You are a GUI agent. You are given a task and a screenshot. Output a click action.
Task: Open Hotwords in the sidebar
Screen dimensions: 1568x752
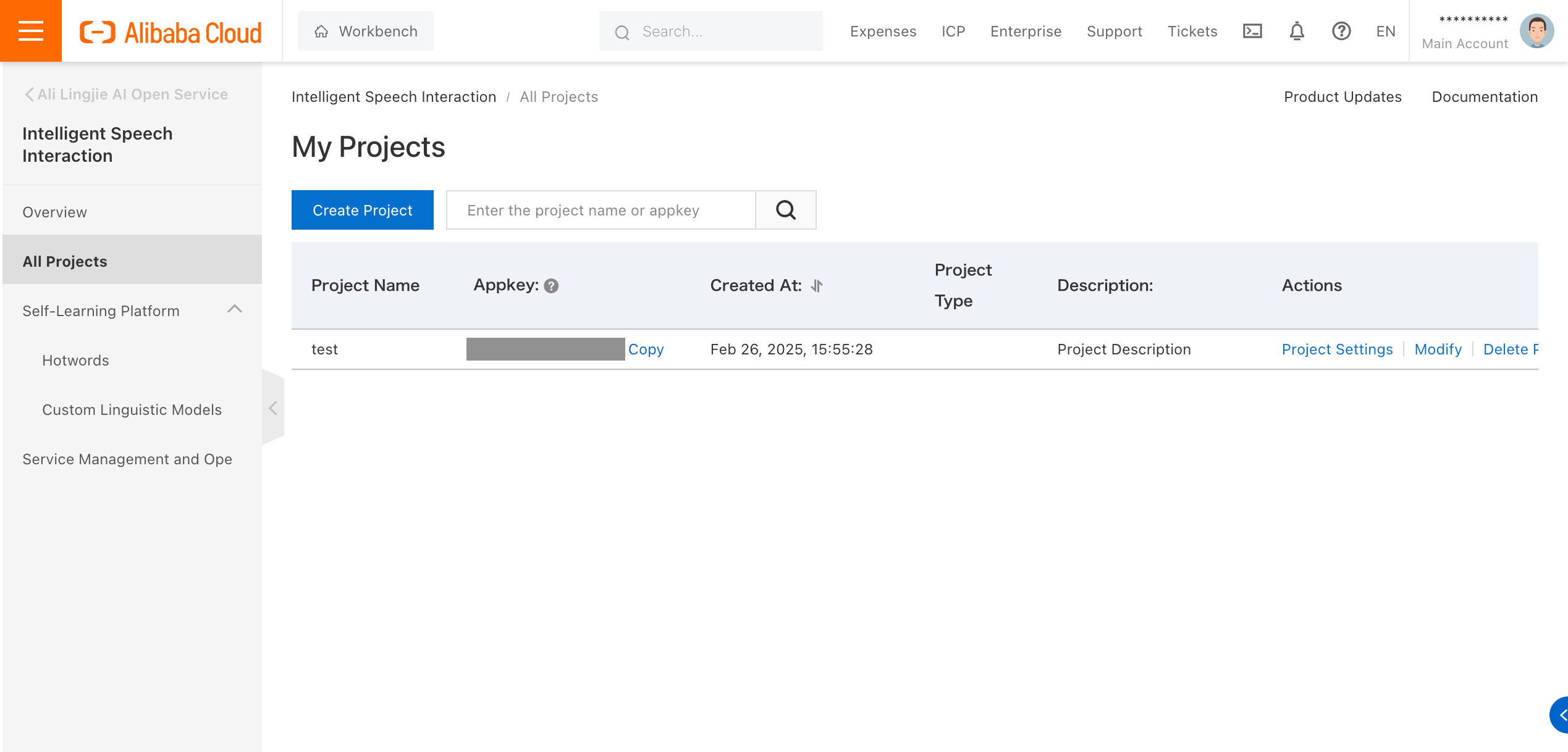point(75,361)
